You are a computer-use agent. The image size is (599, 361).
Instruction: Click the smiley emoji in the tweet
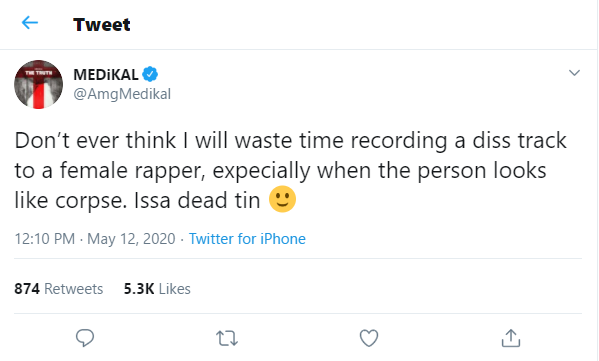coord(282,199)
